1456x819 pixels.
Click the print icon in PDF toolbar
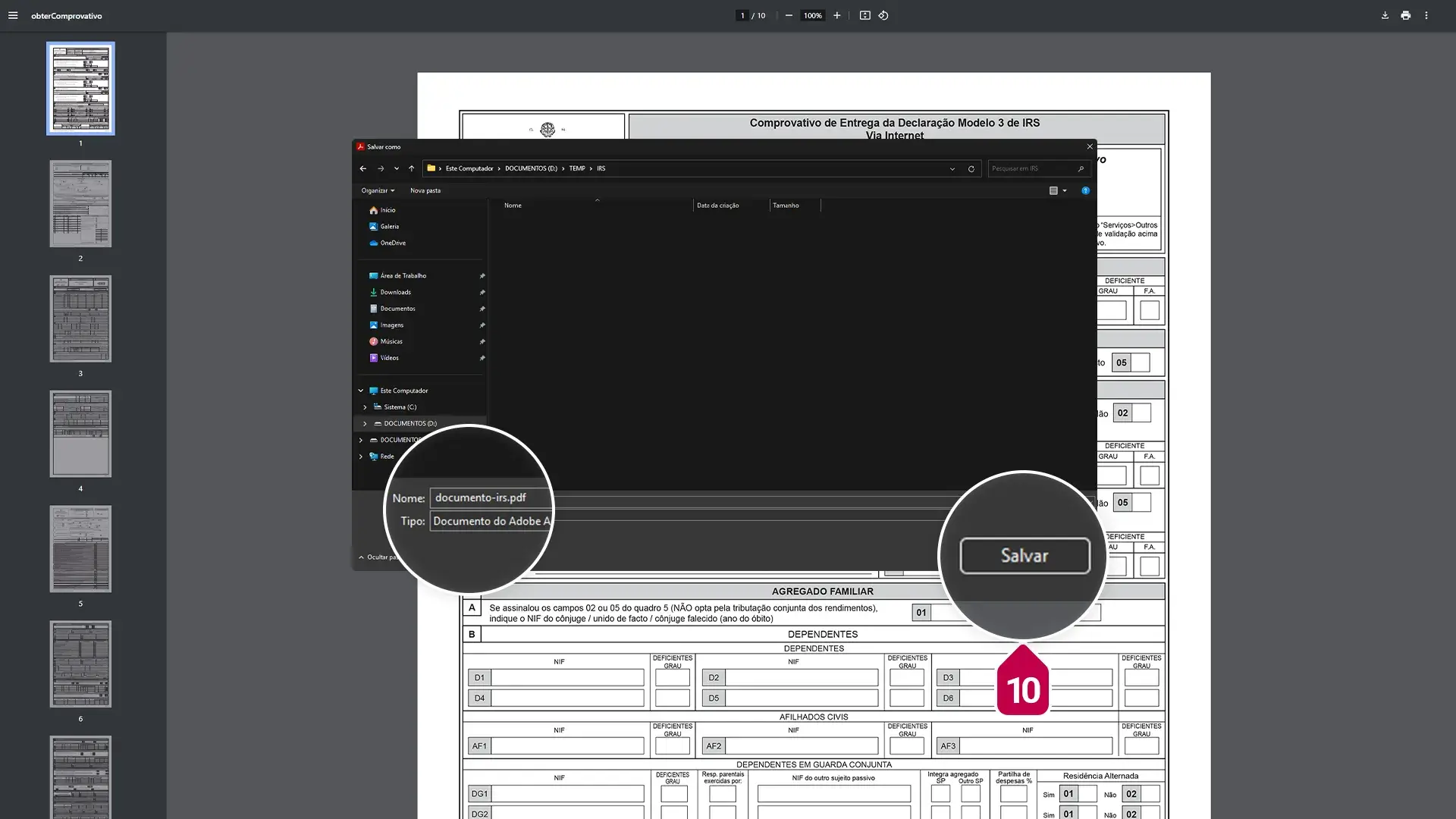point(1405,15)
